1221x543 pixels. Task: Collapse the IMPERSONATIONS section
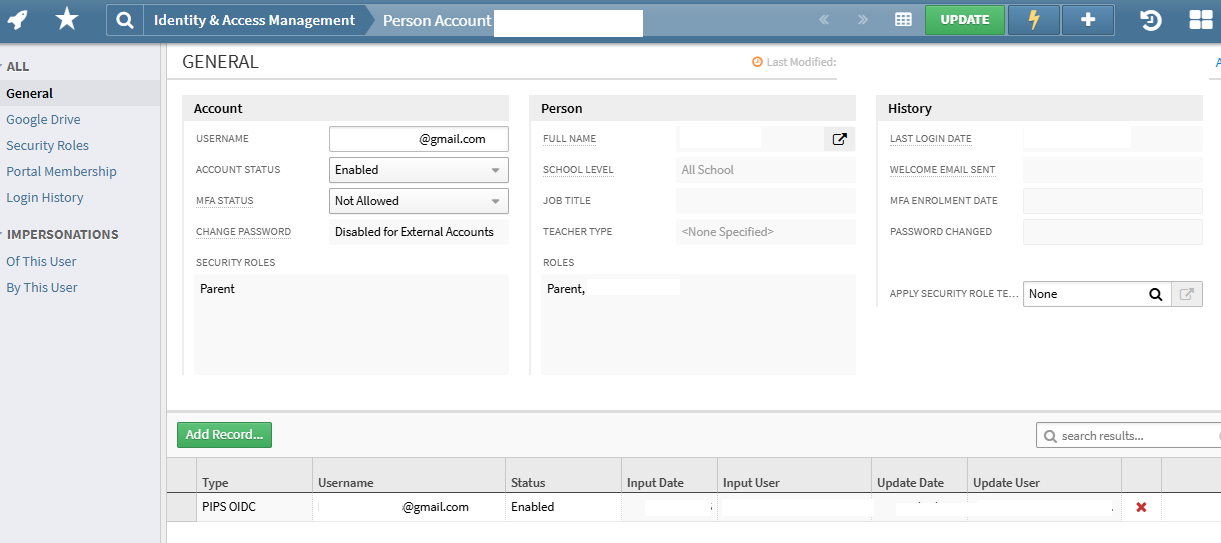(61, 235)
